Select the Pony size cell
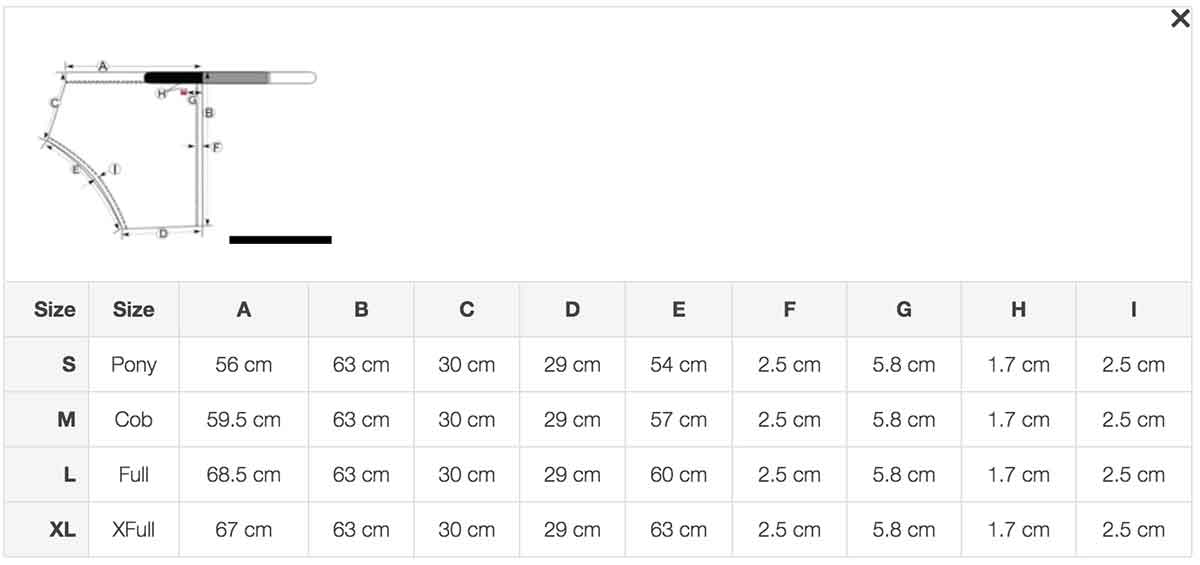This screenshot has width=1200, height=565. pos(134,365)
